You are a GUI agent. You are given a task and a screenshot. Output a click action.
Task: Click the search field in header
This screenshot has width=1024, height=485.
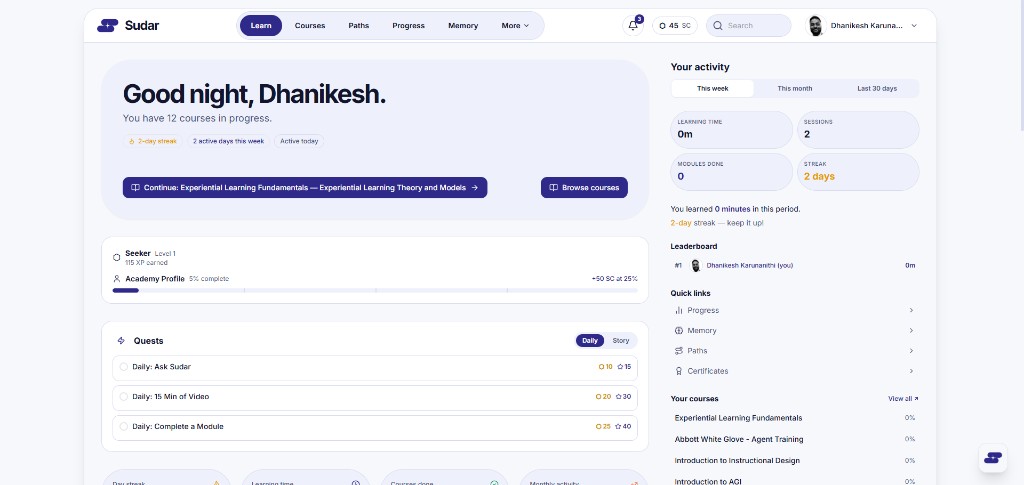[x=748, y=25]
